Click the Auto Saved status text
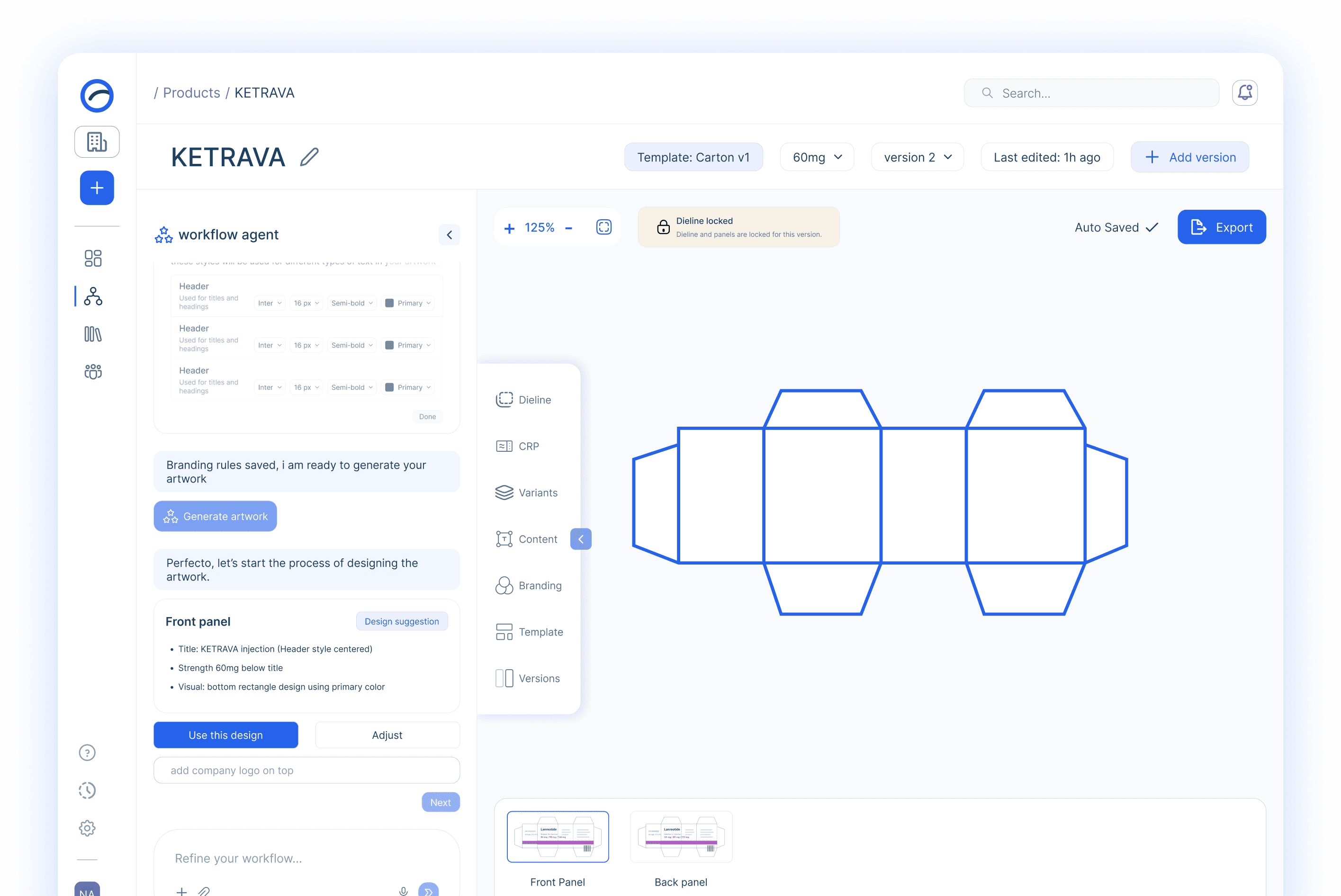This screenshot has width=1341, height=896. click(1107, 227)
